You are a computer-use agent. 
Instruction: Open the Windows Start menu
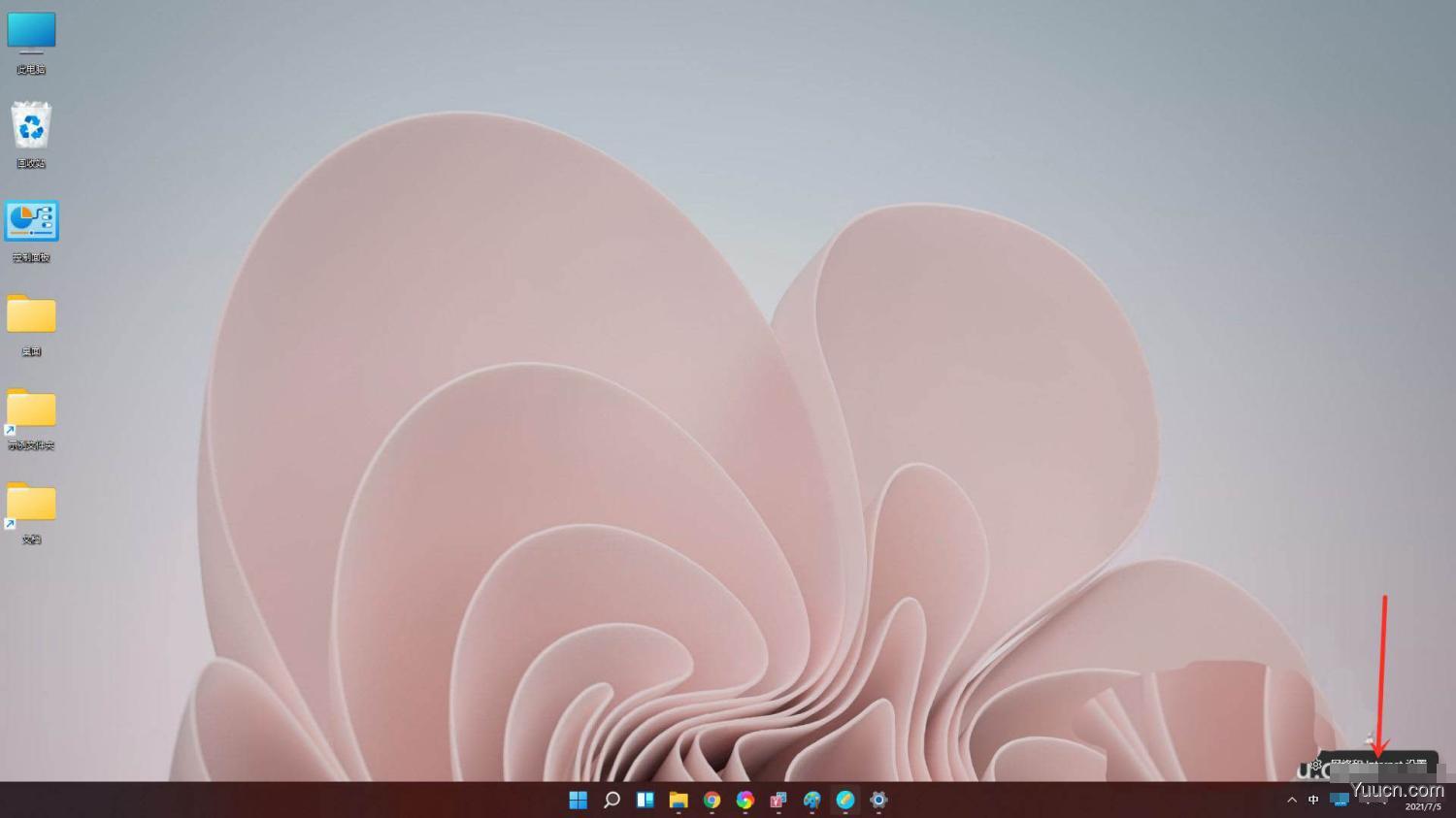[579, 800]
